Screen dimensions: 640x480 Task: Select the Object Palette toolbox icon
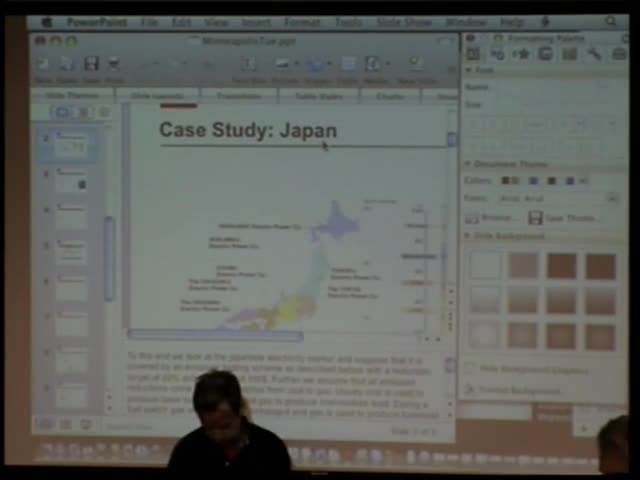pos(497,54)
